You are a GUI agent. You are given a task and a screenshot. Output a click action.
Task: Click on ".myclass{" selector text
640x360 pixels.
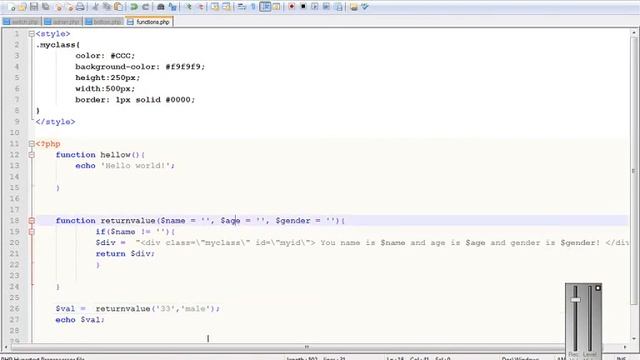tap(58, 45)
